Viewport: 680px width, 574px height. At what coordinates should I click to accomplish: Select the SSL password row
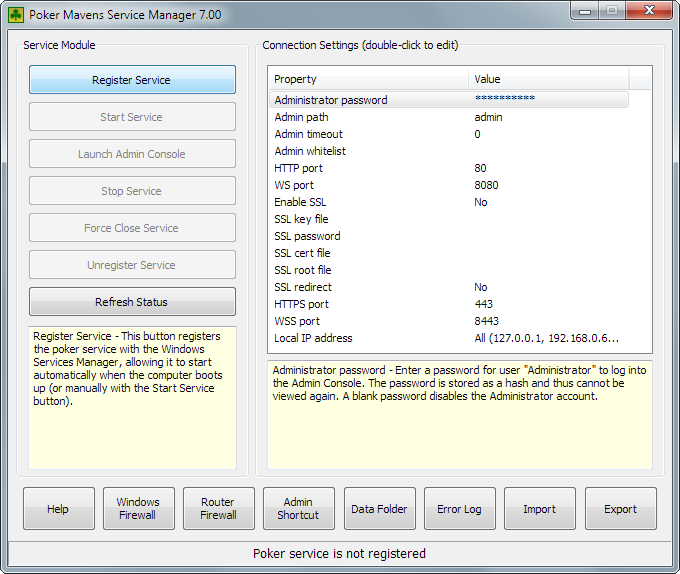pyautogui.click(x=448, y=236)
